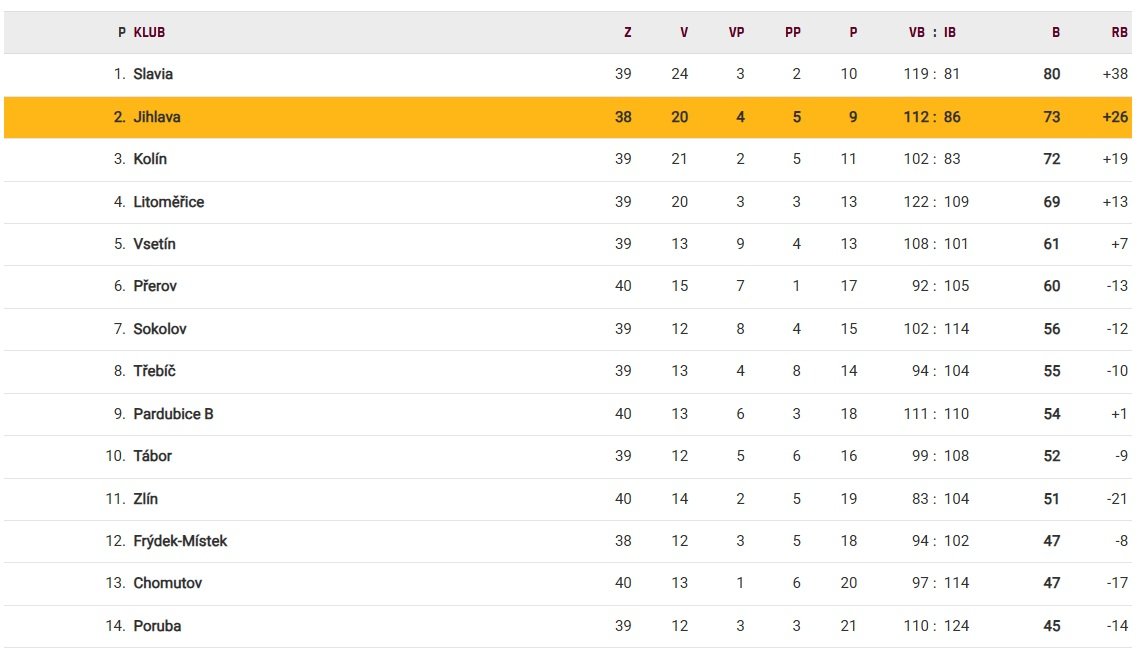
Task: Select the Sokolov team row name
Action: click(160, 329)
